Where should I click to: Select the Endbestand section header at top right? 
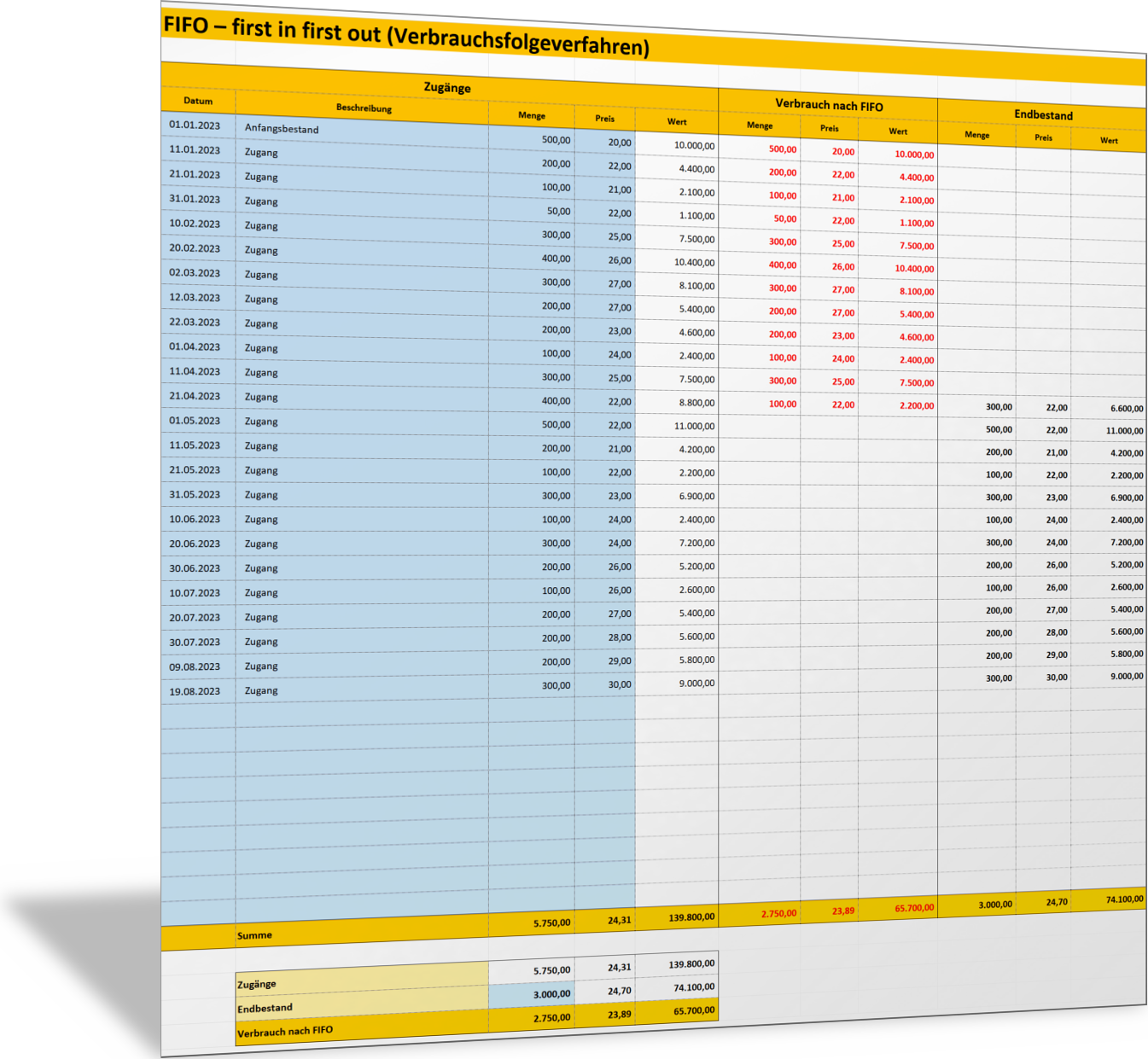click(1043, 114)
